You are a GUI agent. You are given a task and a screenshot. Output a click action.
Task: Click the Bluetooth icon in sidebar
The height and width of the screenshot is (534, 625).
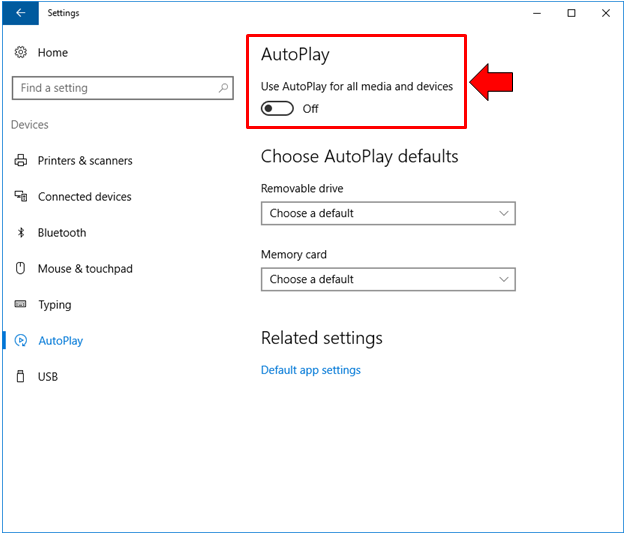tap(21, 233)
